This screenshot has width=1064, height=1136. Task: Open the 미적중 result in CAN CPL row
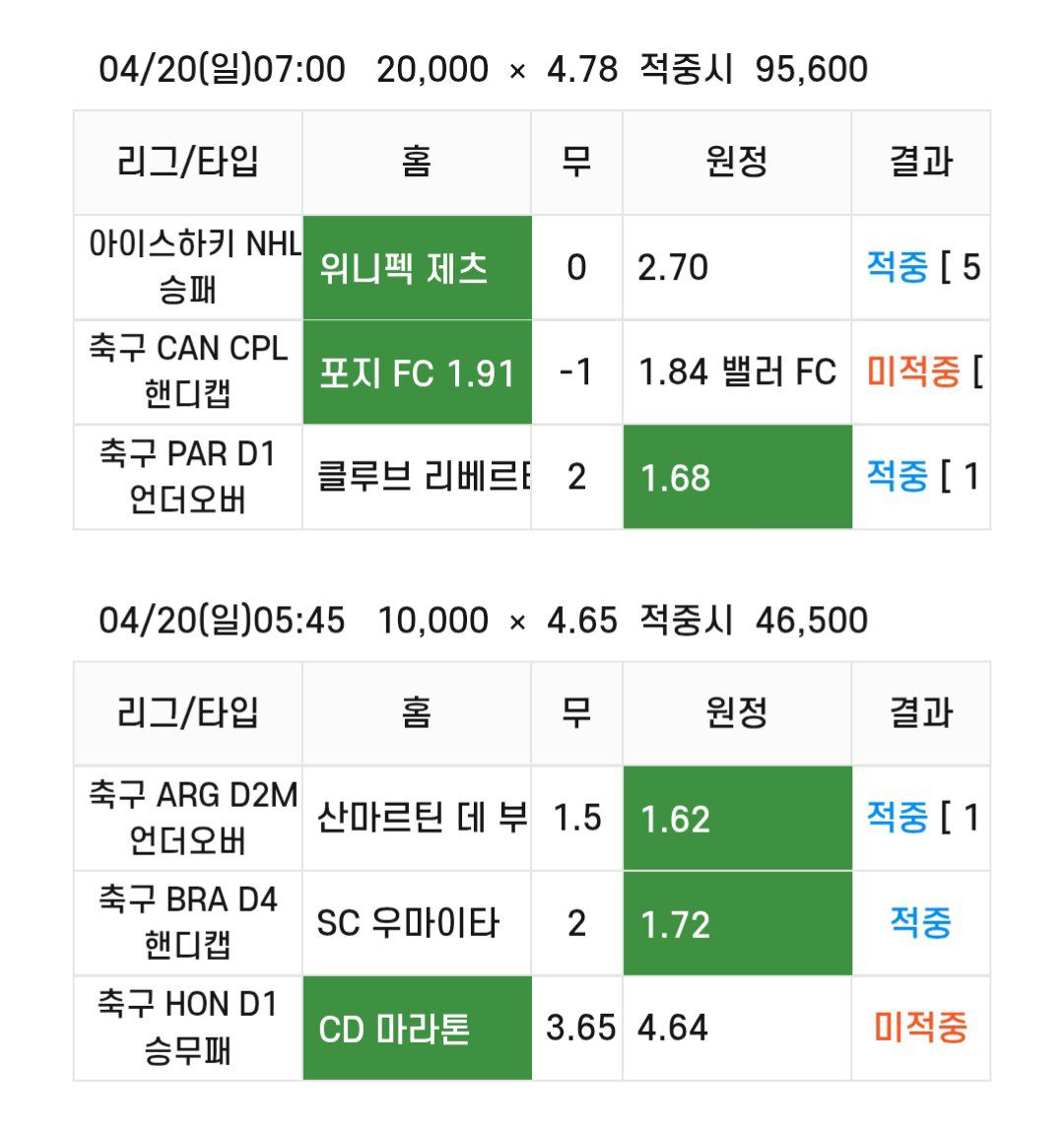(x=912, y=371)
